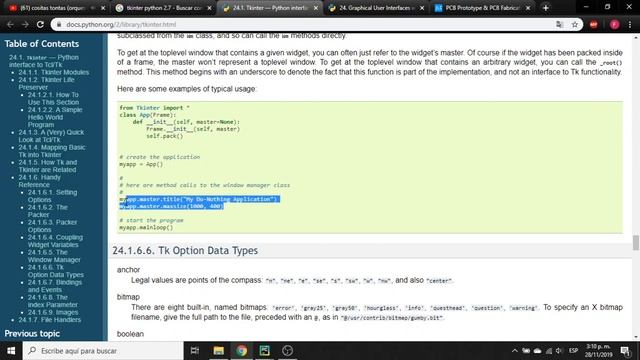Open the green app icon on taskbar
The height and width of the screenshot is (360, 640).
click(x=264, y=351)
